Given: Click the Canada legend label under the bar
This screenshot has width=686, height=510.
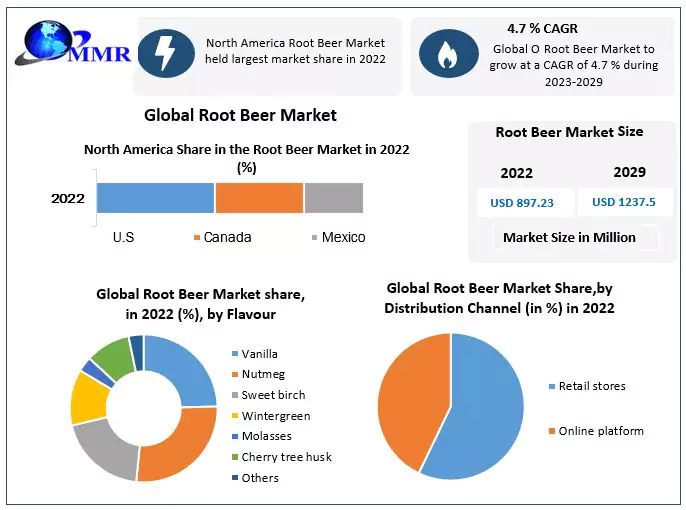Looking at the screenshot, I should [227, 238].
